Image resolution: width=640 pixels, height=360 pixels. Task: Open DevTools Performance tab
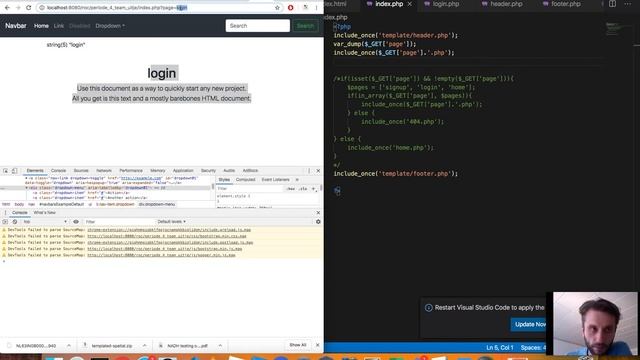[x=131, y=171]
